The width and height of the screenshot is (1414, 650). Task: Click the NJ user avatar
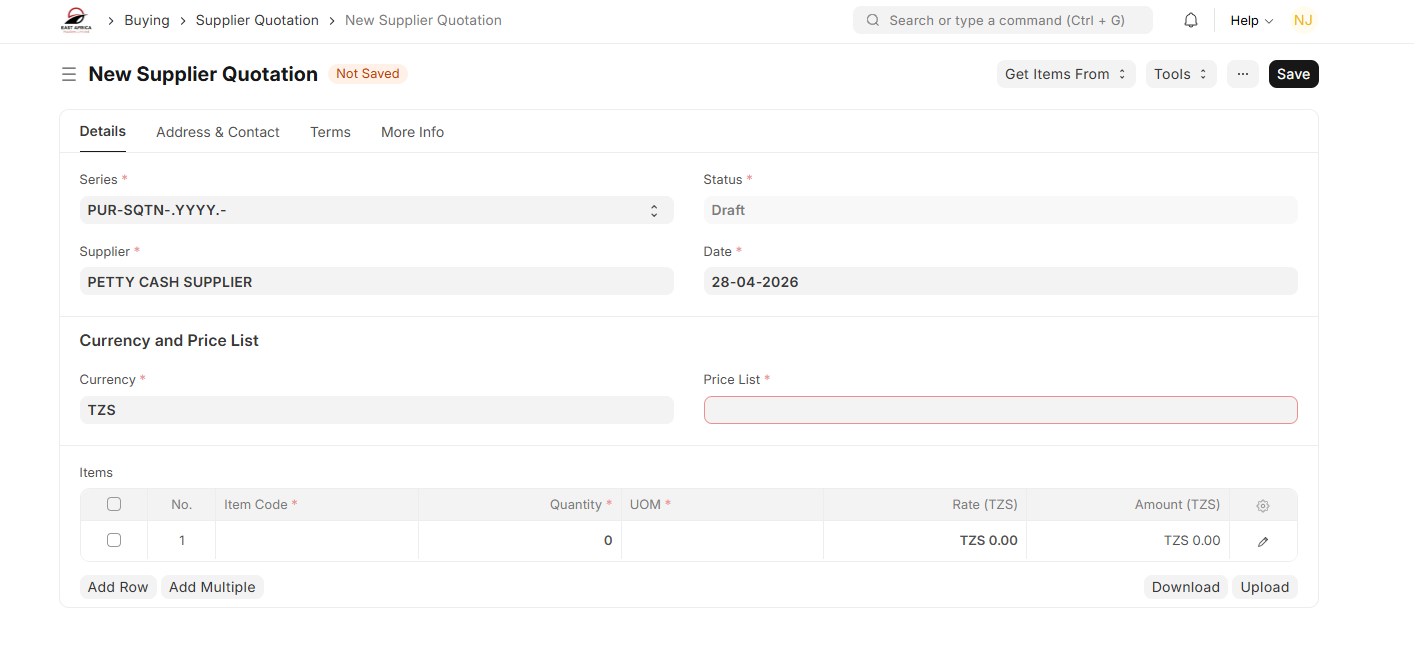1302,20
